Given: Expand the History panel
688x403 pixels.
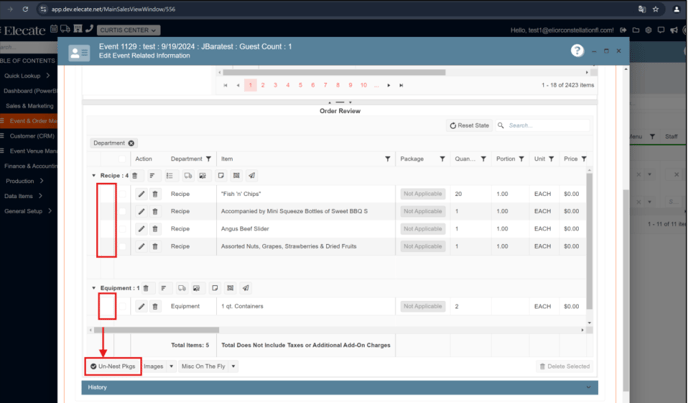Looking at the screenshot, I should point(339,387).
